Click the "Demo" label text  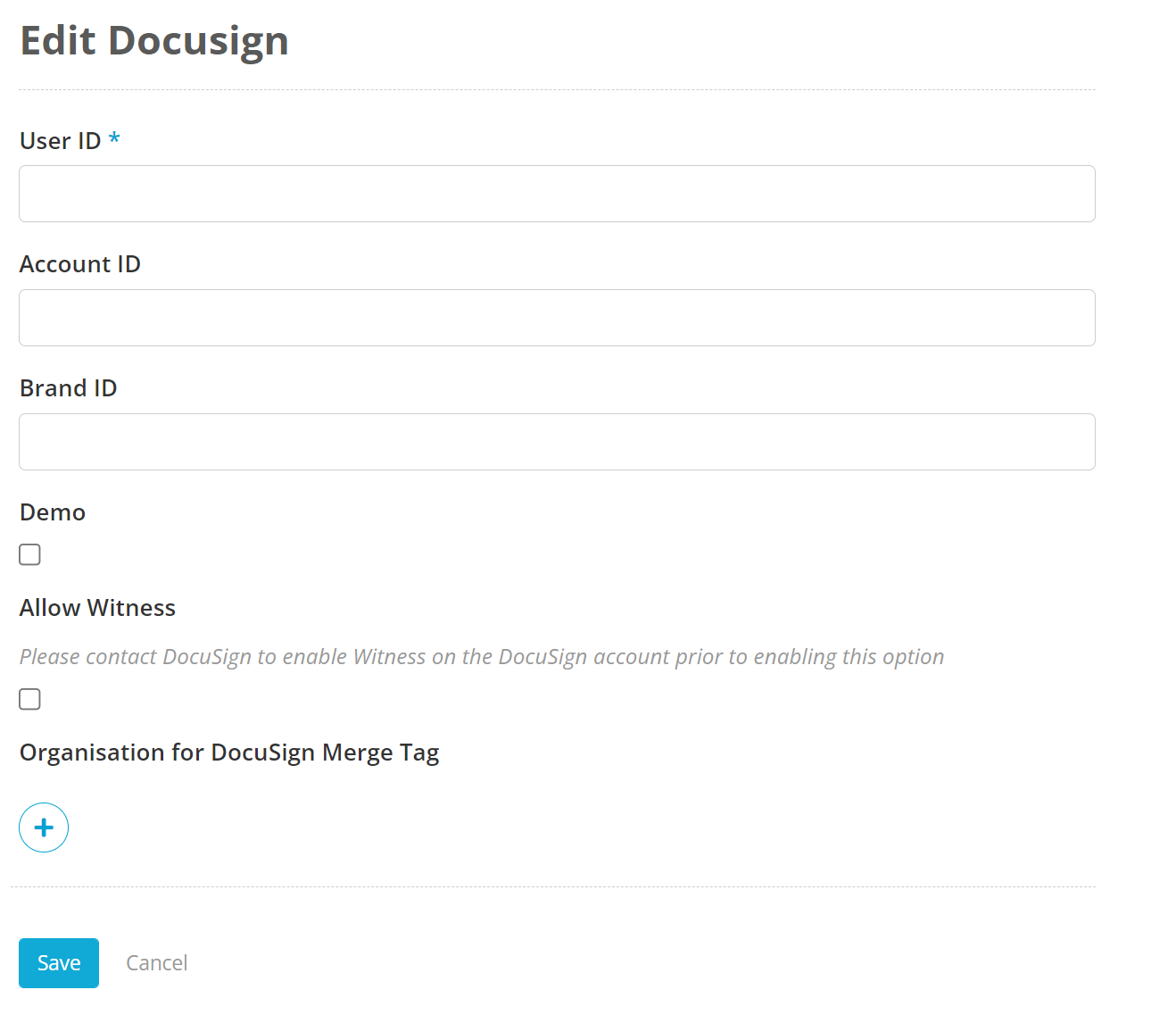tap(53, 512)
